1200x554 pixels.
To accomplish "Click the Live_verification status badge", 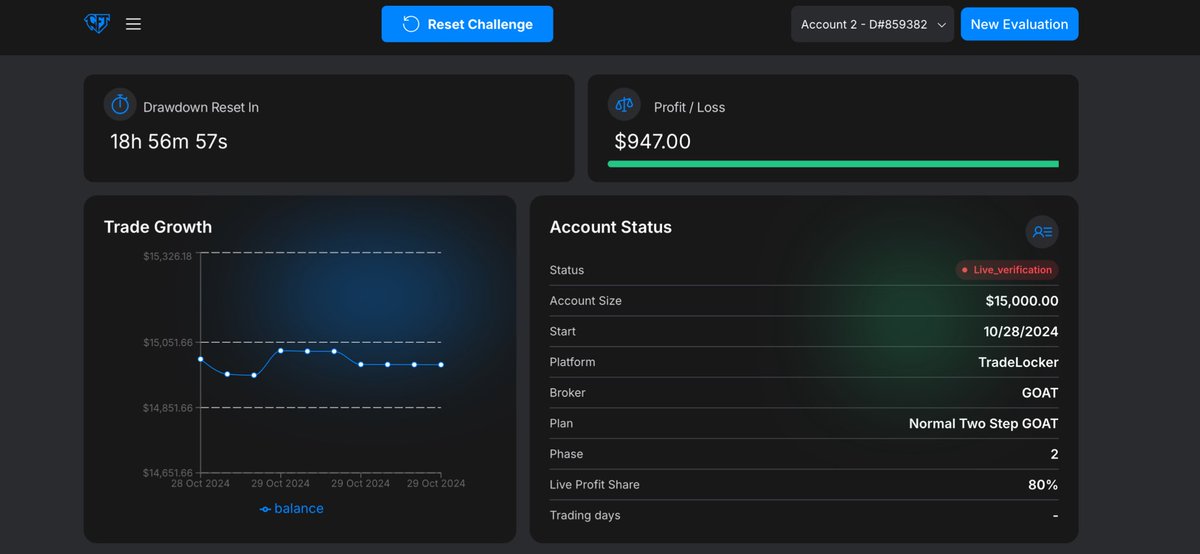I will point(1006,270).
